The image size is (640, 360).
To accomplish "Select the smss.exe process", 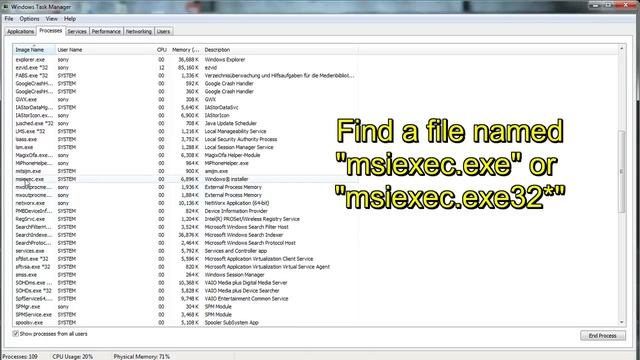I will (185, 275).
